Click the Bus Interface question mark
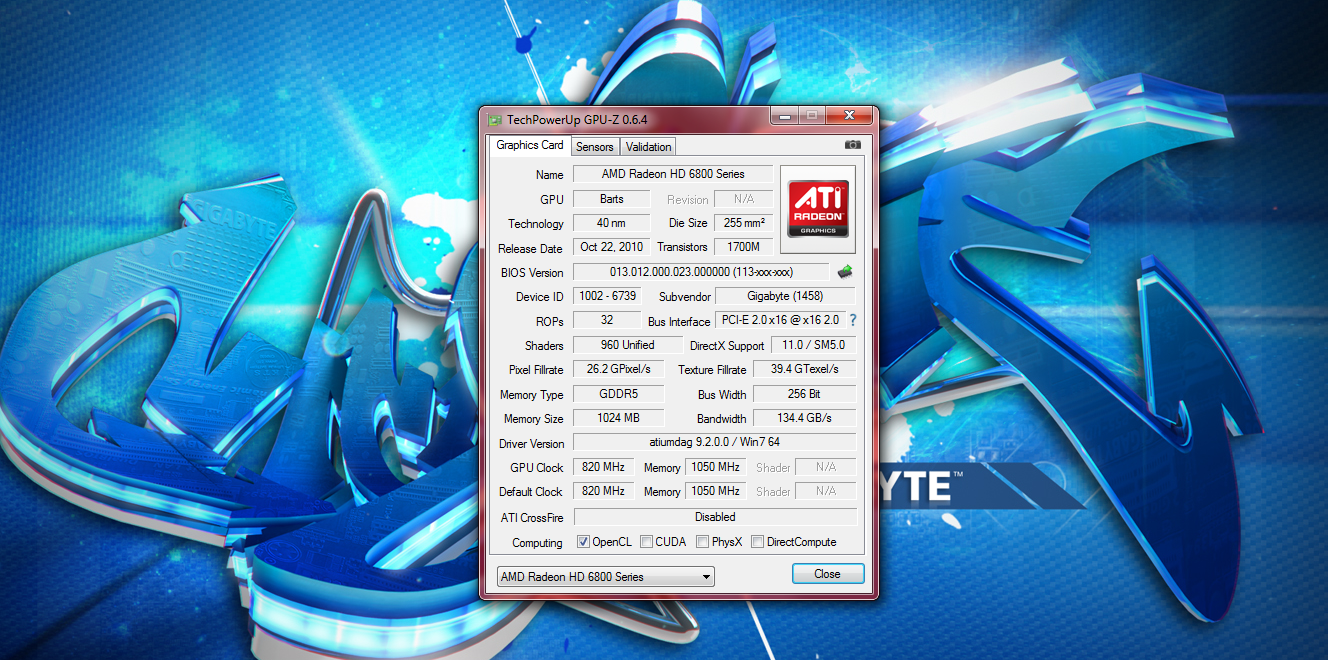 pos(853,321)
